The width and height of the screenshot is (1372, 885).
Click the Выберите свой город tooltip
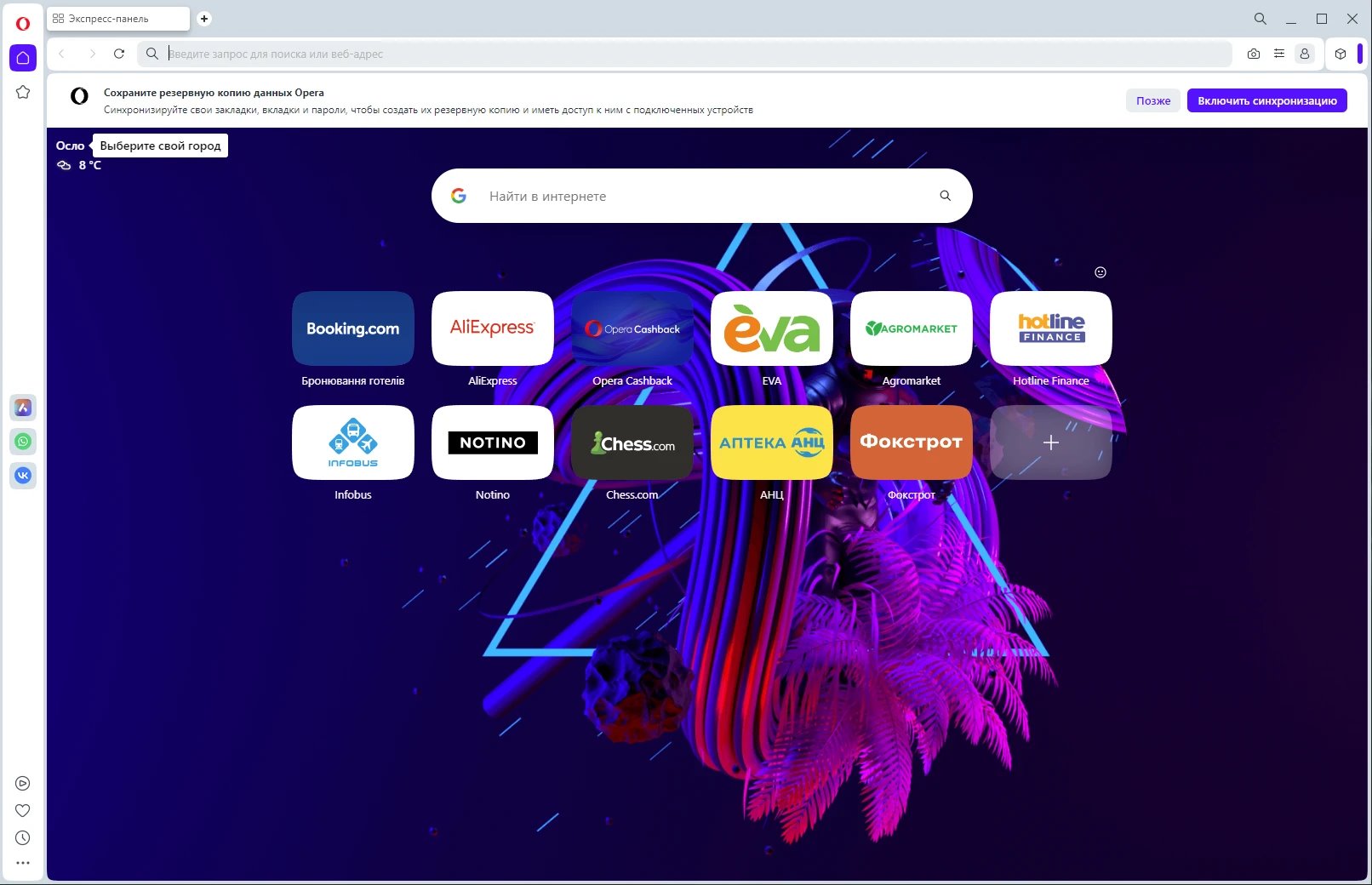point(161,146)
